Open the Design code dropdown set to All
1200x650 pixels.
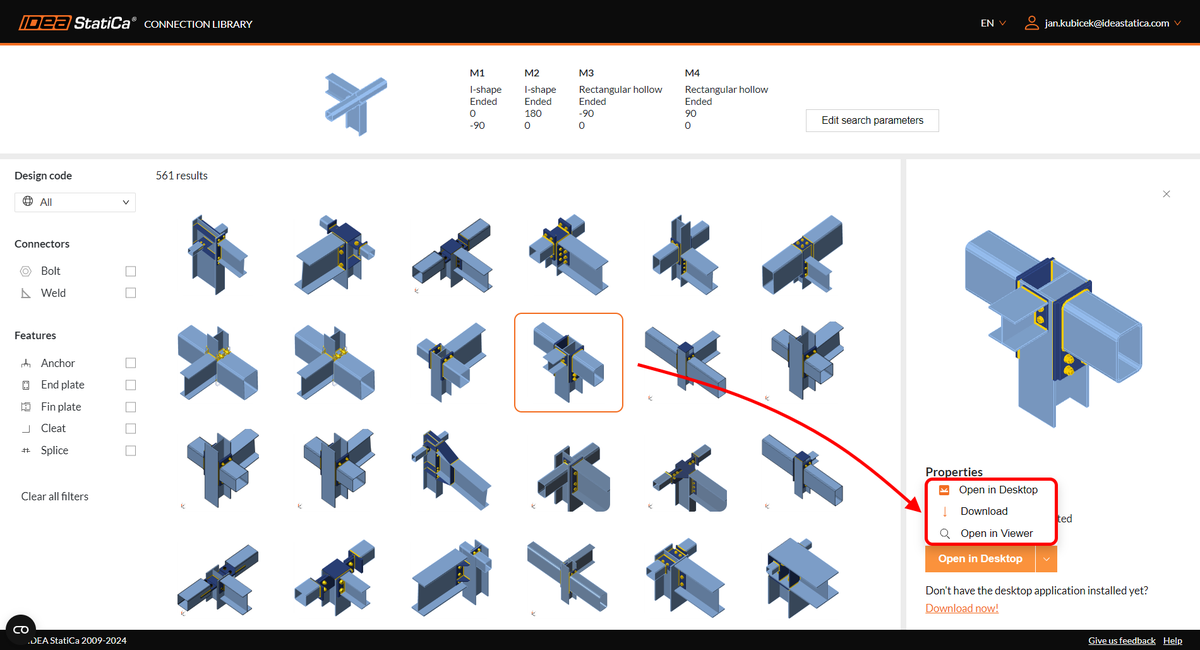click(74, 201)
